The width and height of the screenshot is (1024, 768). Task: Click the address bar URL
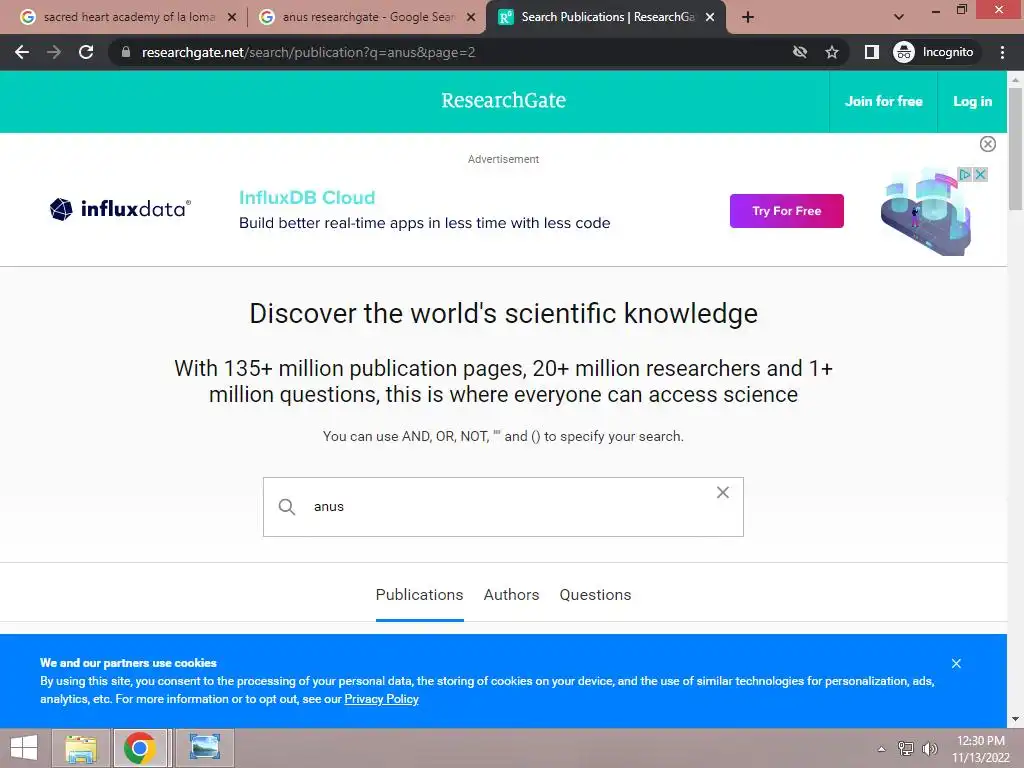click(308, 52)
